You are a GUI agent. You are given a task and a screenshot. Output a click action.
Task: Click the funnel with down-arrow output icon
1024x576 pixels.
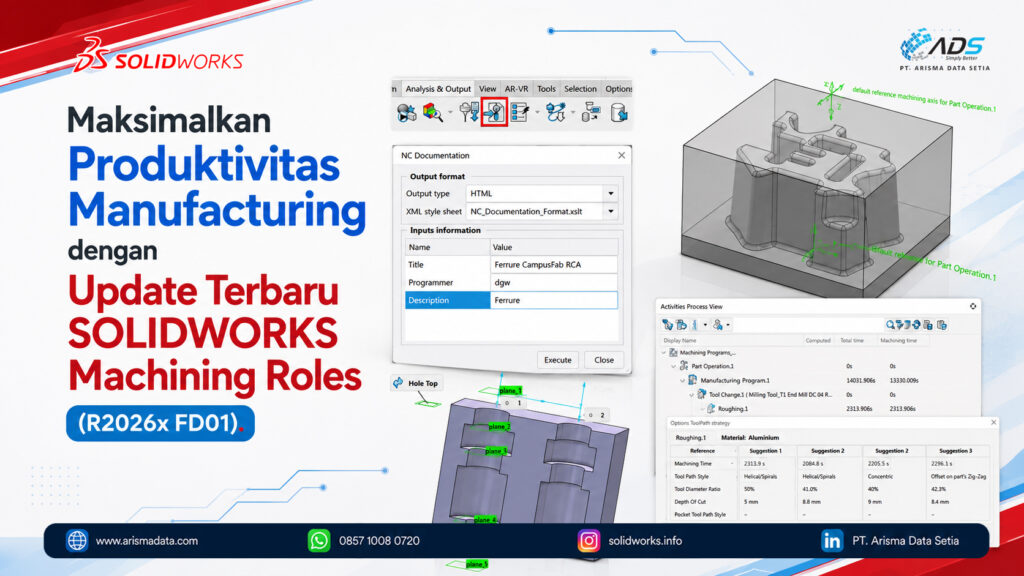[469, 112]
